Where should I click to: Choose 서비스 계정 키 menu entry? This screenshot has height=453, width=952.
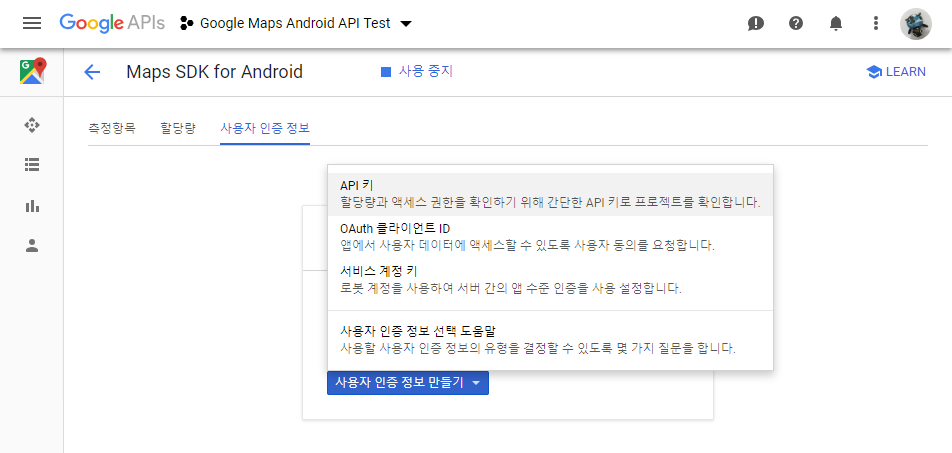550,279
